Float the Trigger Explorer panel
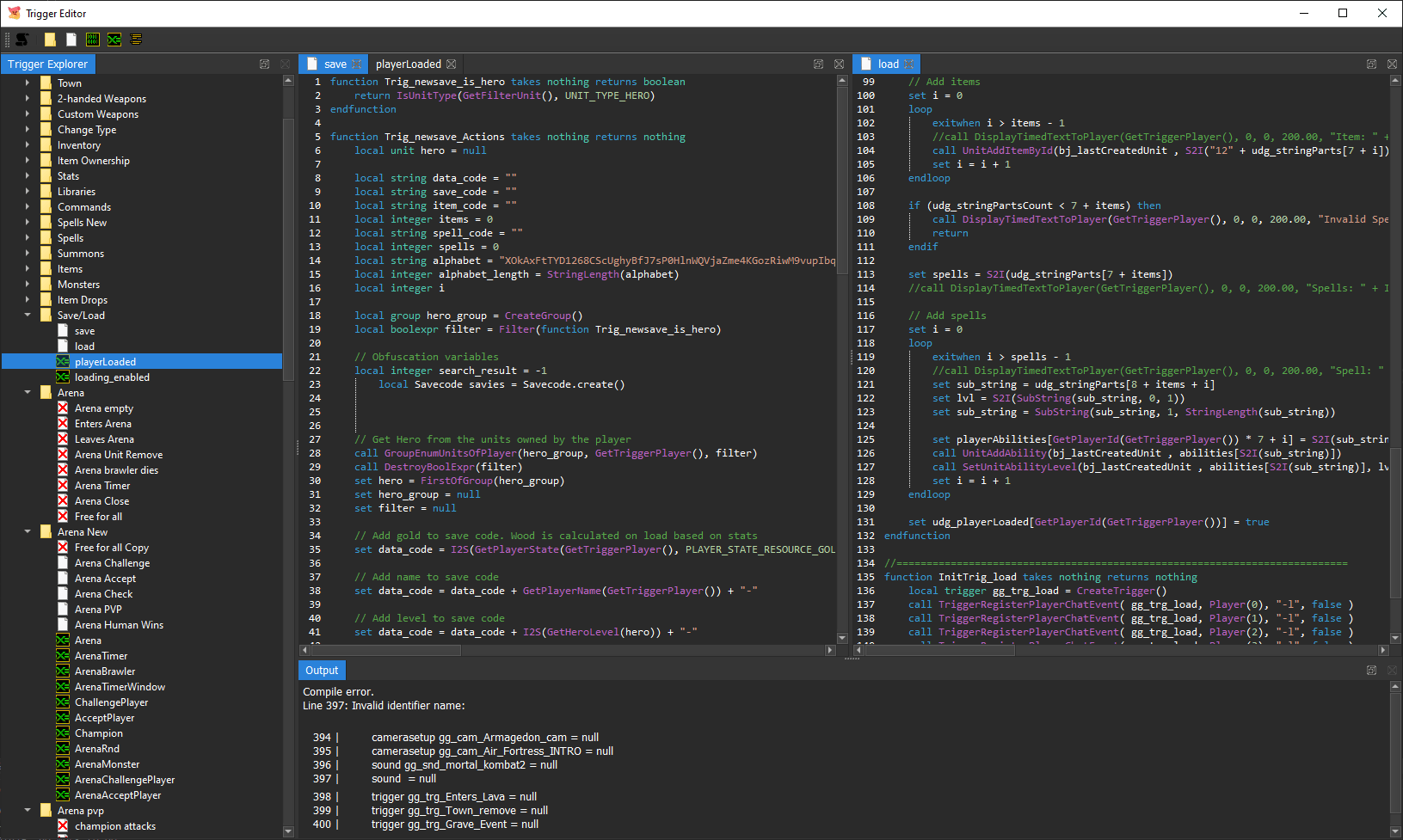The height and width of the screenshot is (840, 1403). click(265, 64)
